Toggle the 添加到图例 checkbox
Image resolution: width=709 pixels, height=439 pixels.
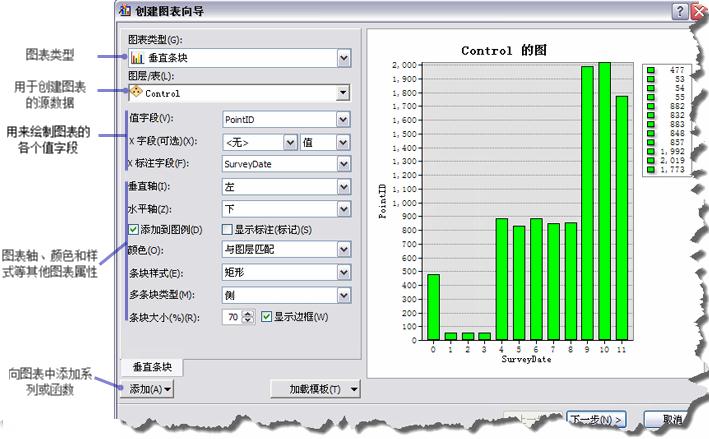(x=133, y=229)
